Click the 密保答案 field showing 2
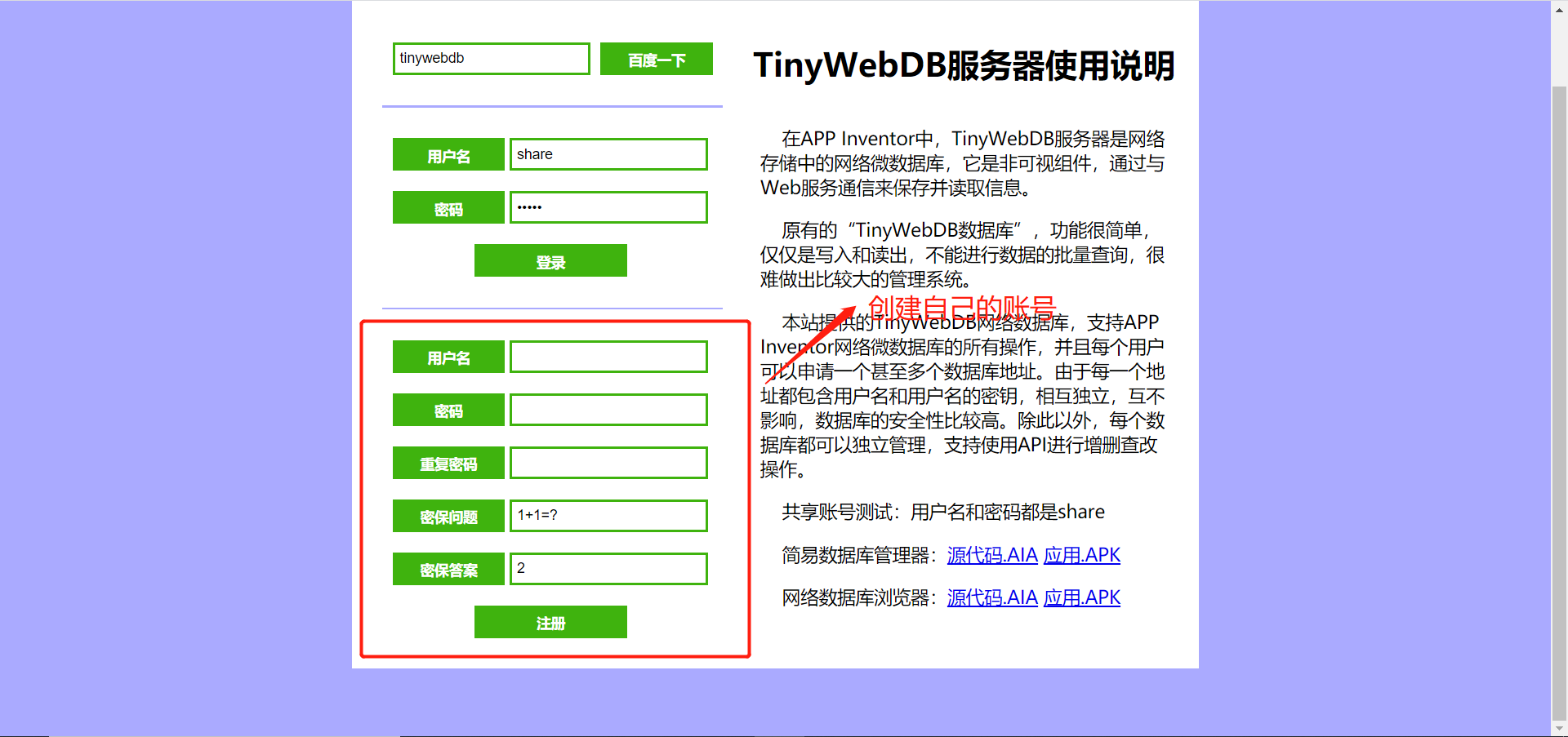 pyautogui.click(x=608, y=569)
